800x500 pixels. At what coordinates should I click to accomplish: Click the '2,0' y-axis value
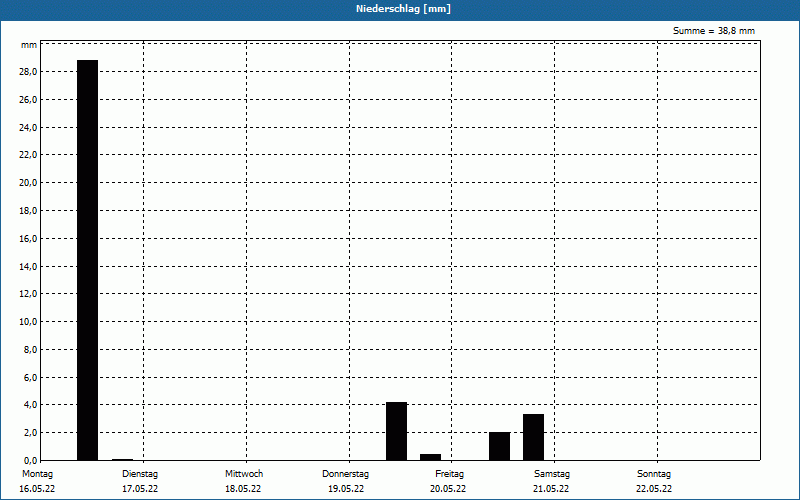[x=30, y=433]
